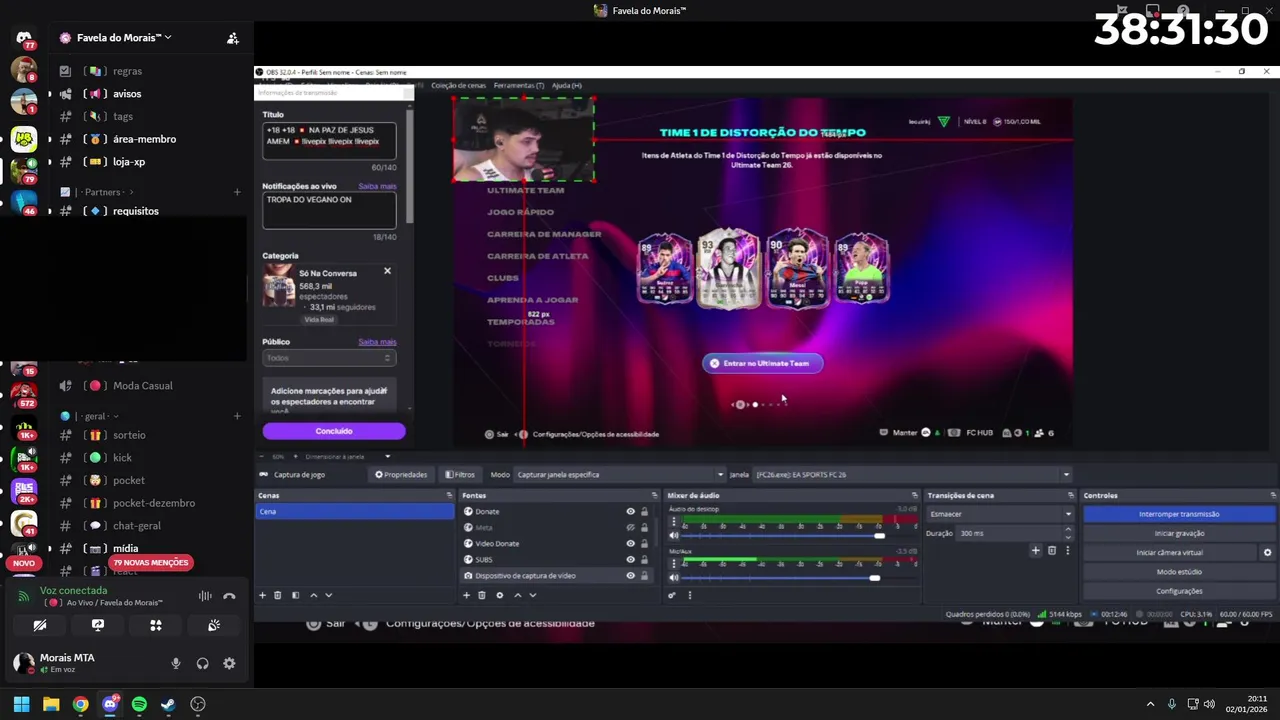Share your screen in Discord voice panel
The width and height of the screenshot is (1280, 720).
[x=98, y=625]
